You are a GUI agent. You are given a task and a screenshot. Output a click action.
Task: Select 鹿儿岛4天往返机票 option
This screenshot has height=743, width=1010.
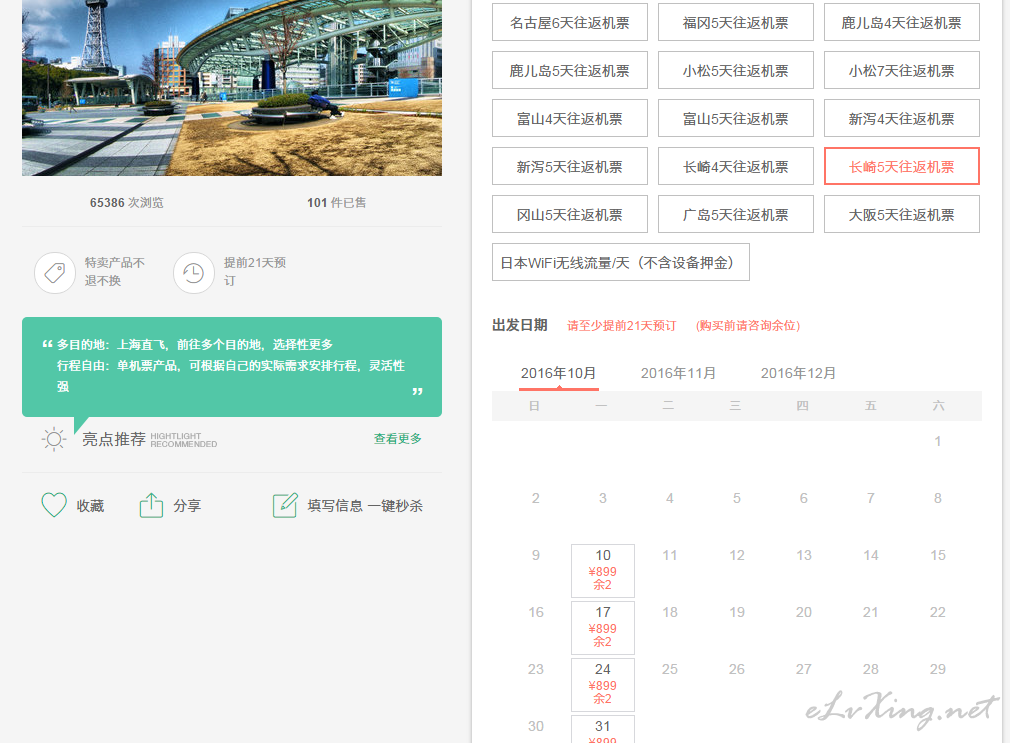tap(902, 23)
